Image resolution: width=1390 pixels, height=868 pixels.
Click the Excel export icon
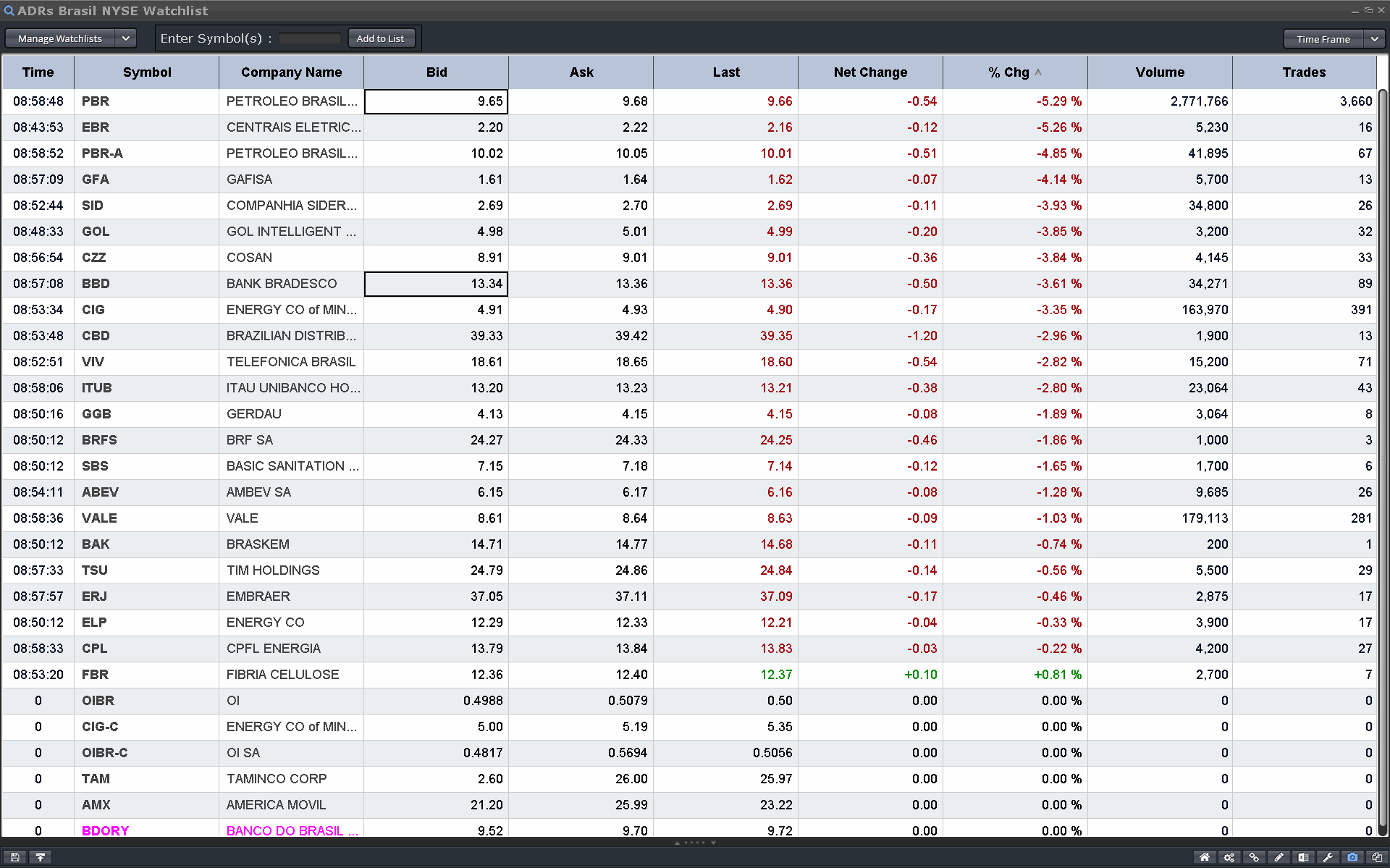click(1303, 857)
